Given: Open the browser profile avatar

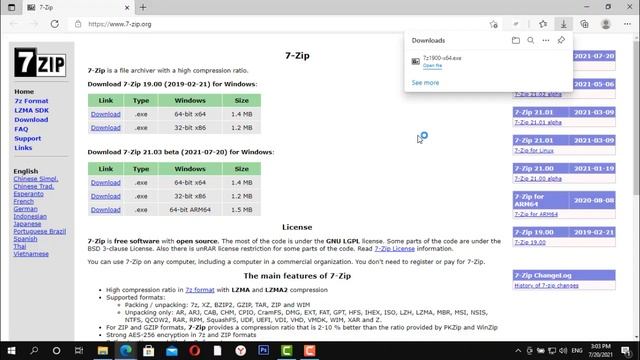Looking at the screenshot, I should coord(606,24).
